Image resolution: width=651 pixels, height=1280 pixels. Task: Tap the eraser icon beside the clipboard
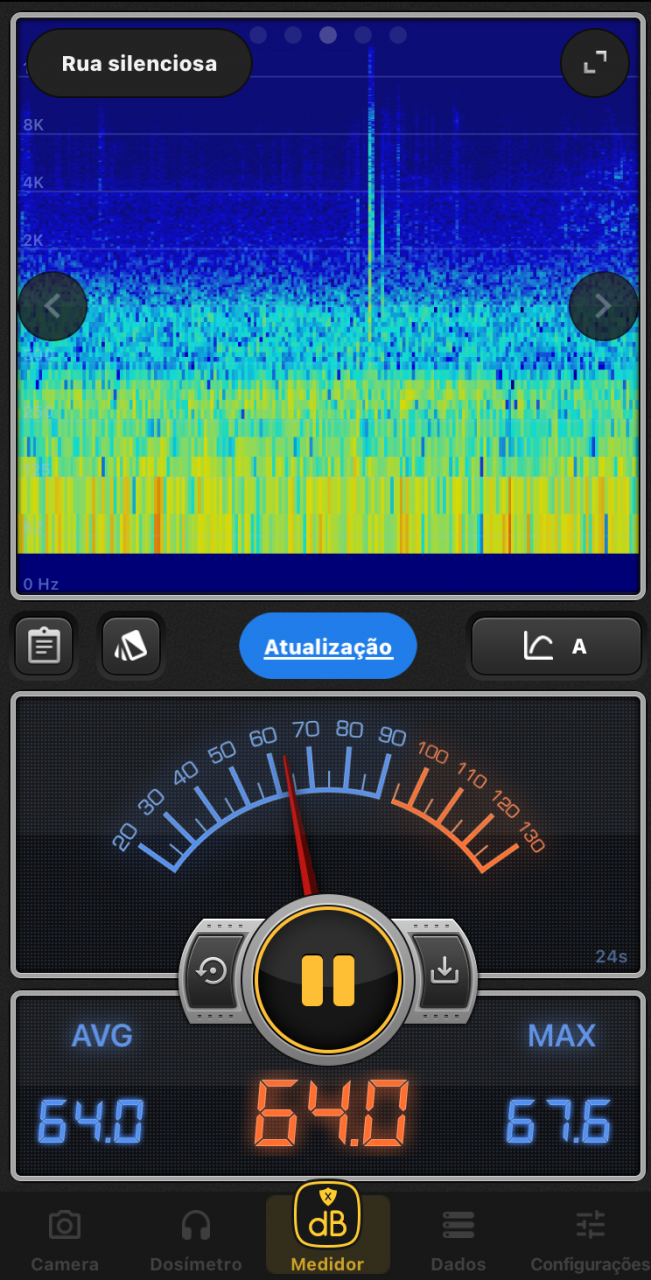[131, 646]
